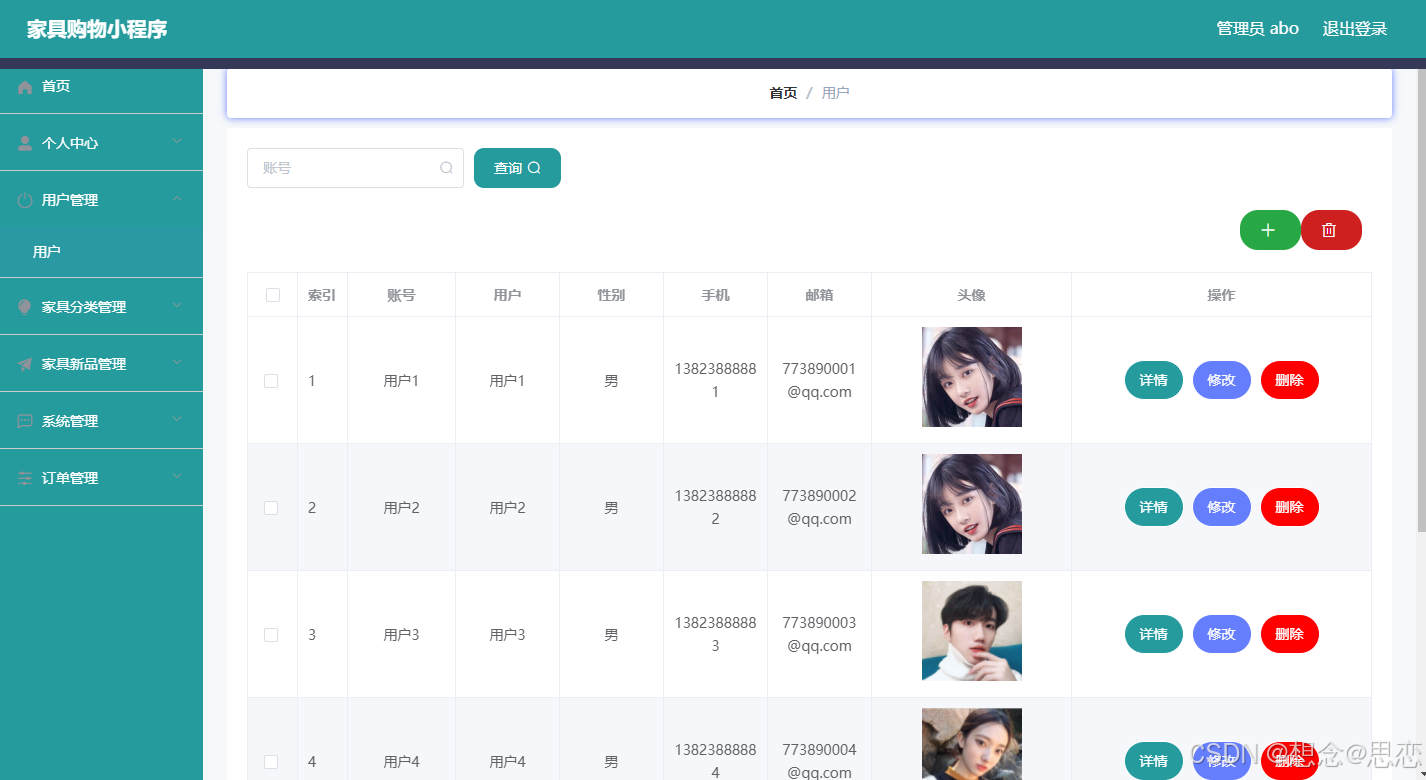Click 用户 text in the breadcrumb
The width and height of the screenshot is (1426, 780).
pos(835,93)
